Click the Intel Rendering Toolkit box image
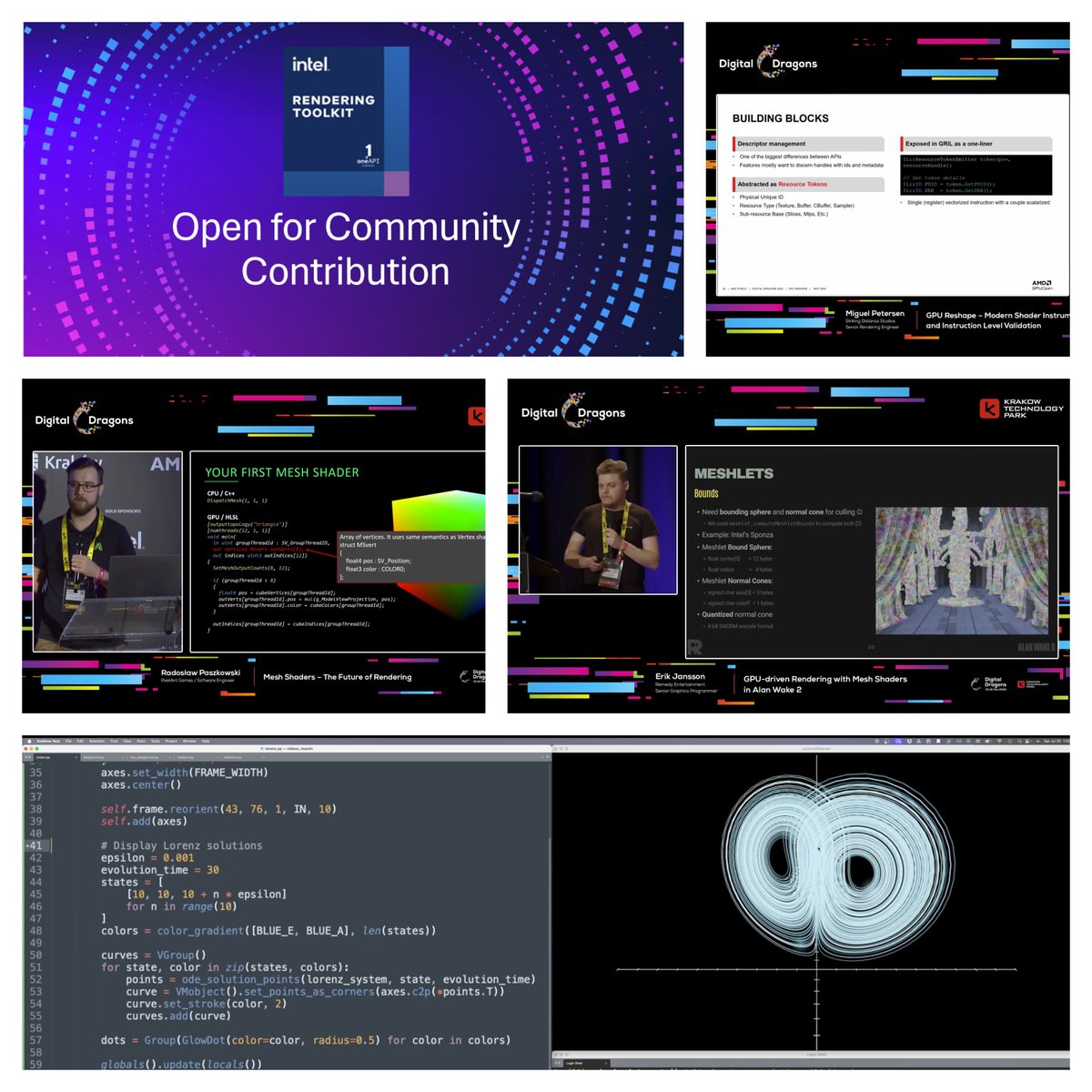1092x1092 pixels. pyautogui.click(x=346, y=121)
